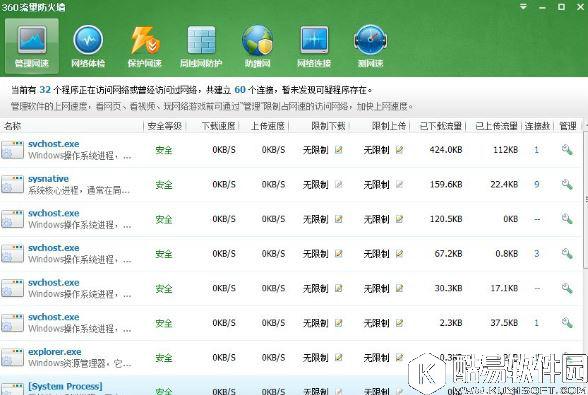Viewport: 588px width, 395px height.
Task: Click connection count 1 in the 424.0KB row
Action: tap(536, 150)
